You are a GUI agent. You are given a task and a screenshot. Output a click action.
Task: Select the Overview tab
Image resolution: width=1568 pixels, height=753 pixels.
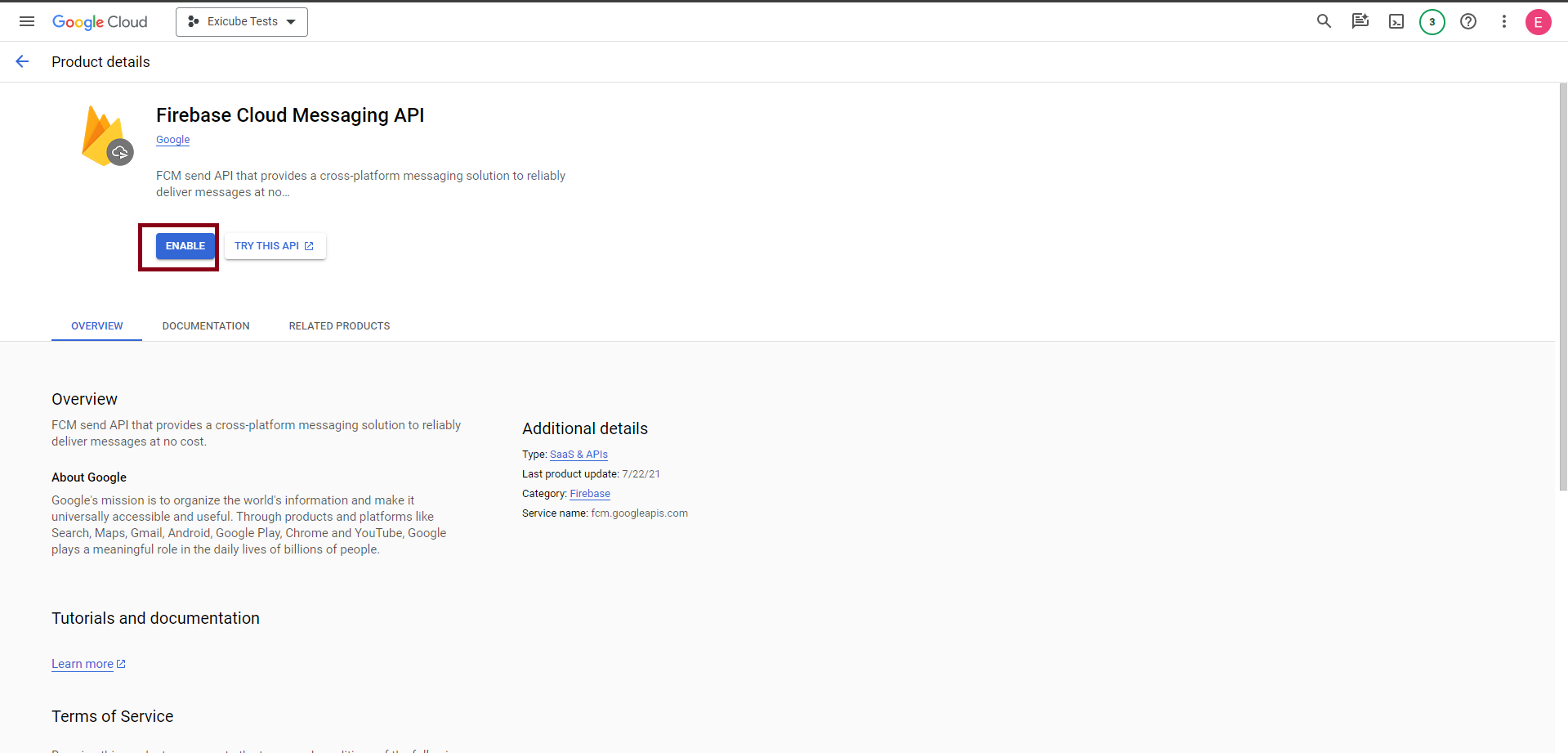tap(96, 326)
